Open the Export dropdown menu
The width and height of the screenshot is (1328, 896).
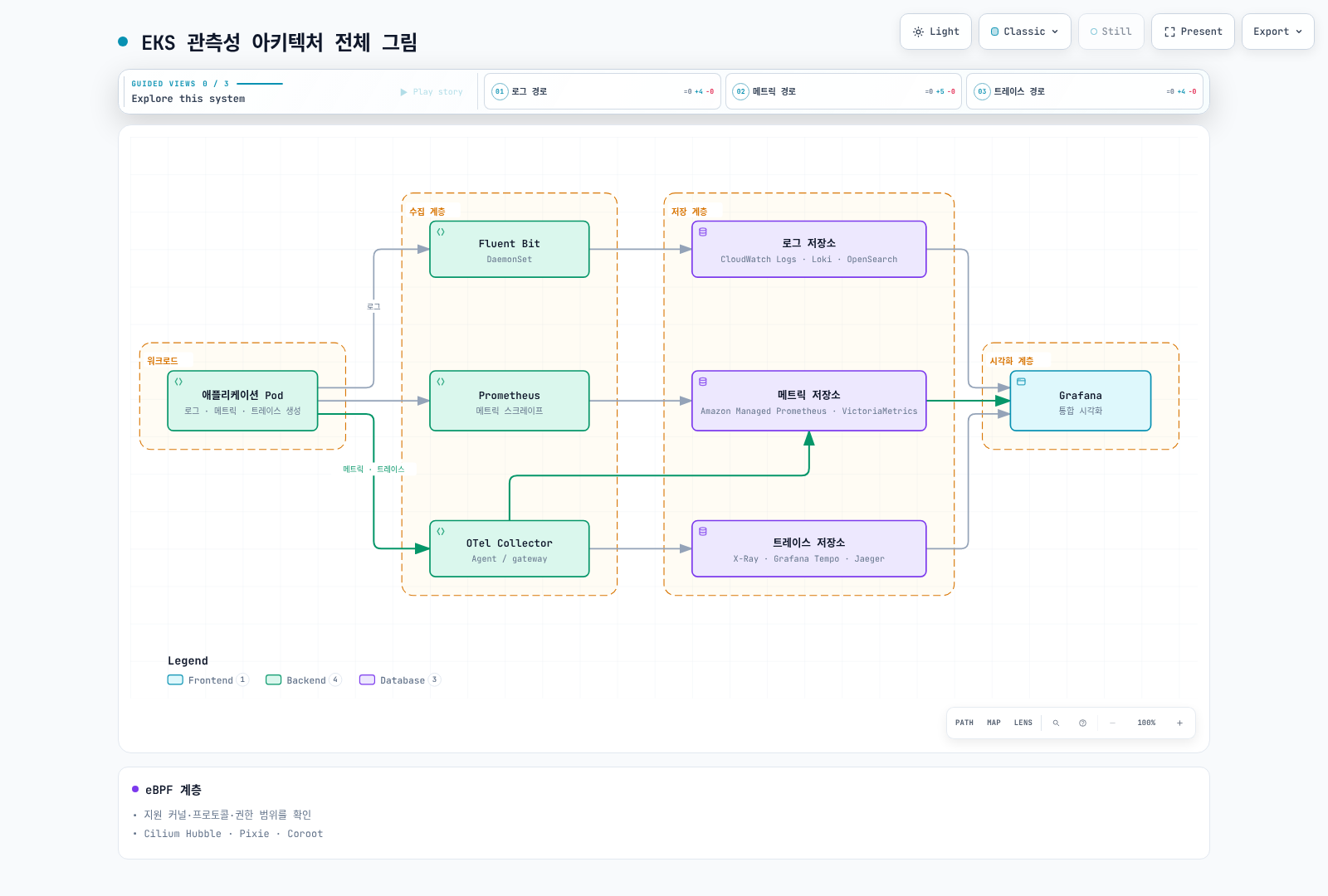[x=1277, y=32]
